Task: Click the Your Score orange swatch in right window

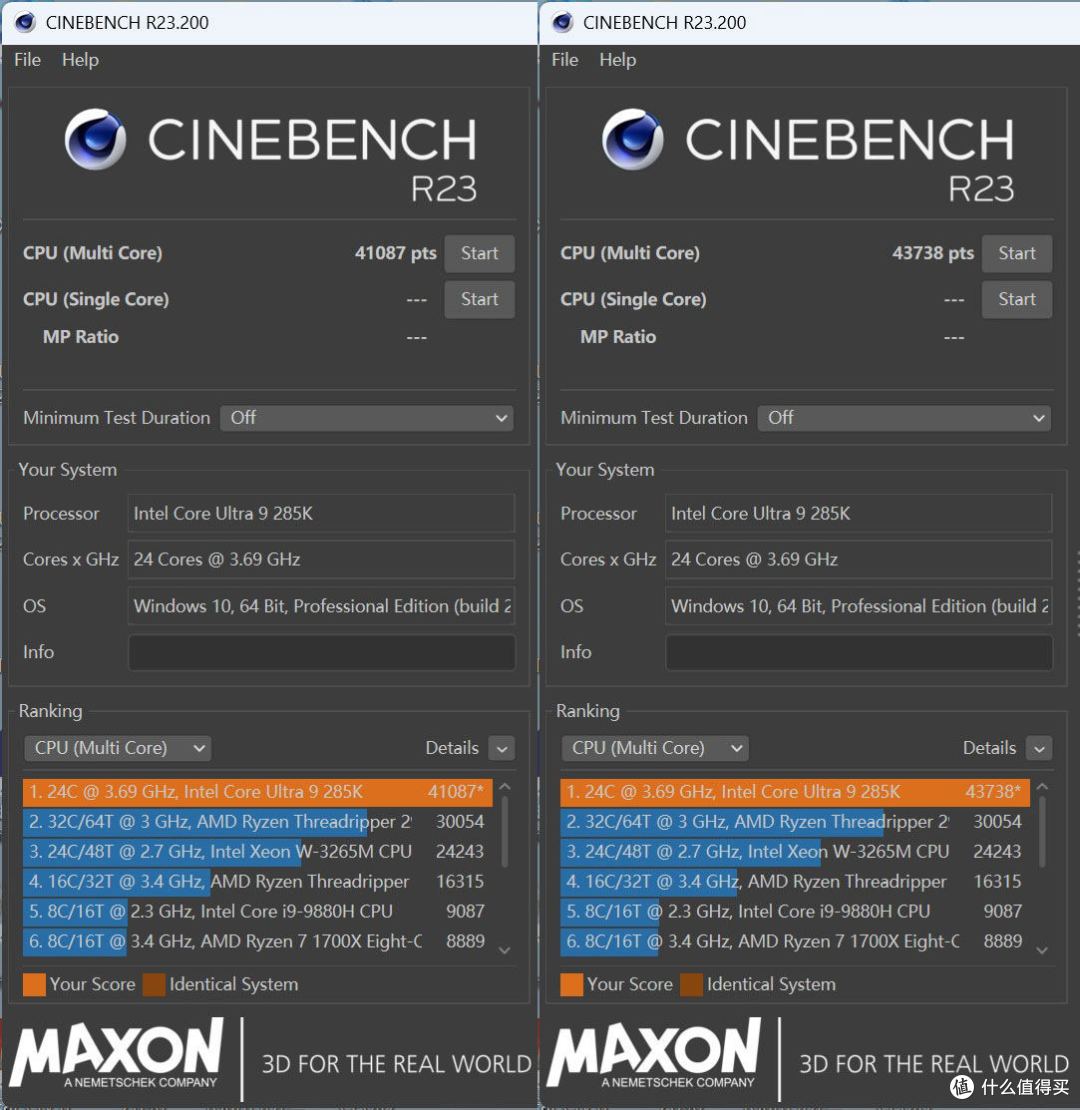Action: (x=572, y=985)
